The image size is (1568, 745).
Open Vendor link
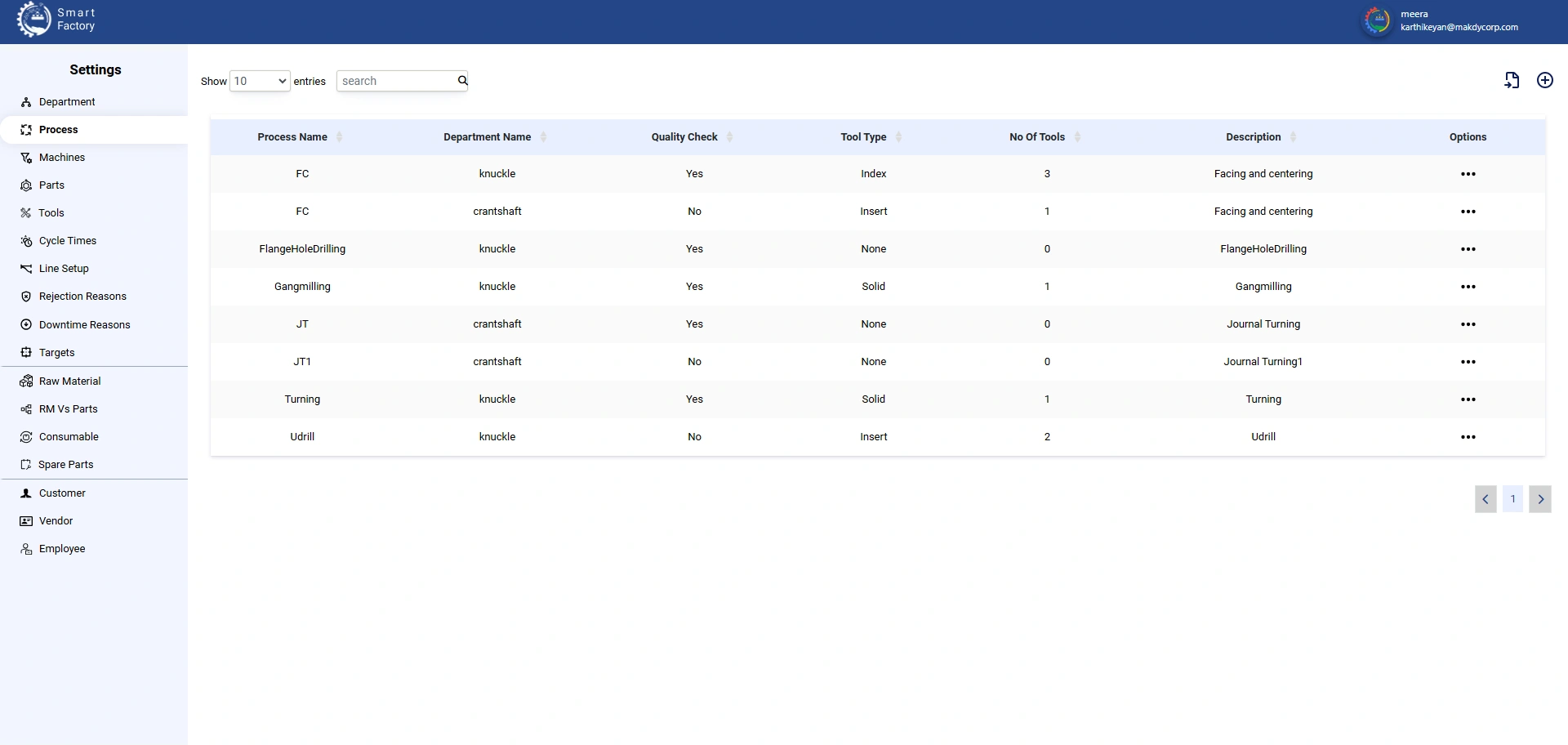[x=56, y=521]
